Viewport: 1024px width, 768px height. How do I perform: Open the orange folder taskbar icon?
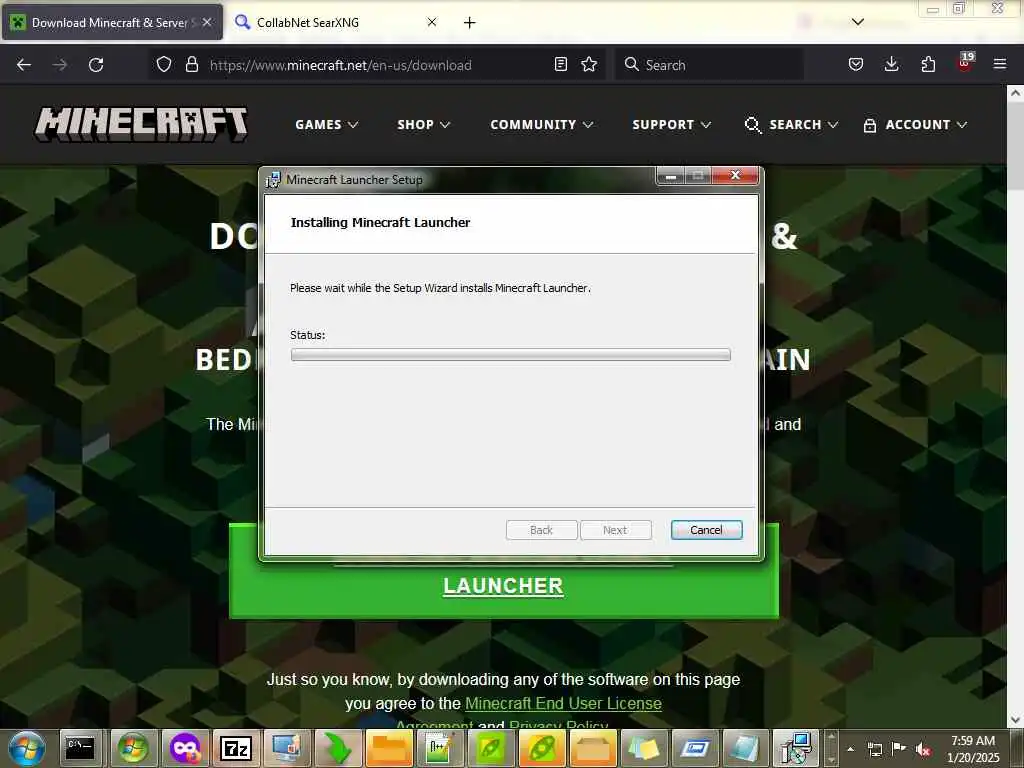389,748
